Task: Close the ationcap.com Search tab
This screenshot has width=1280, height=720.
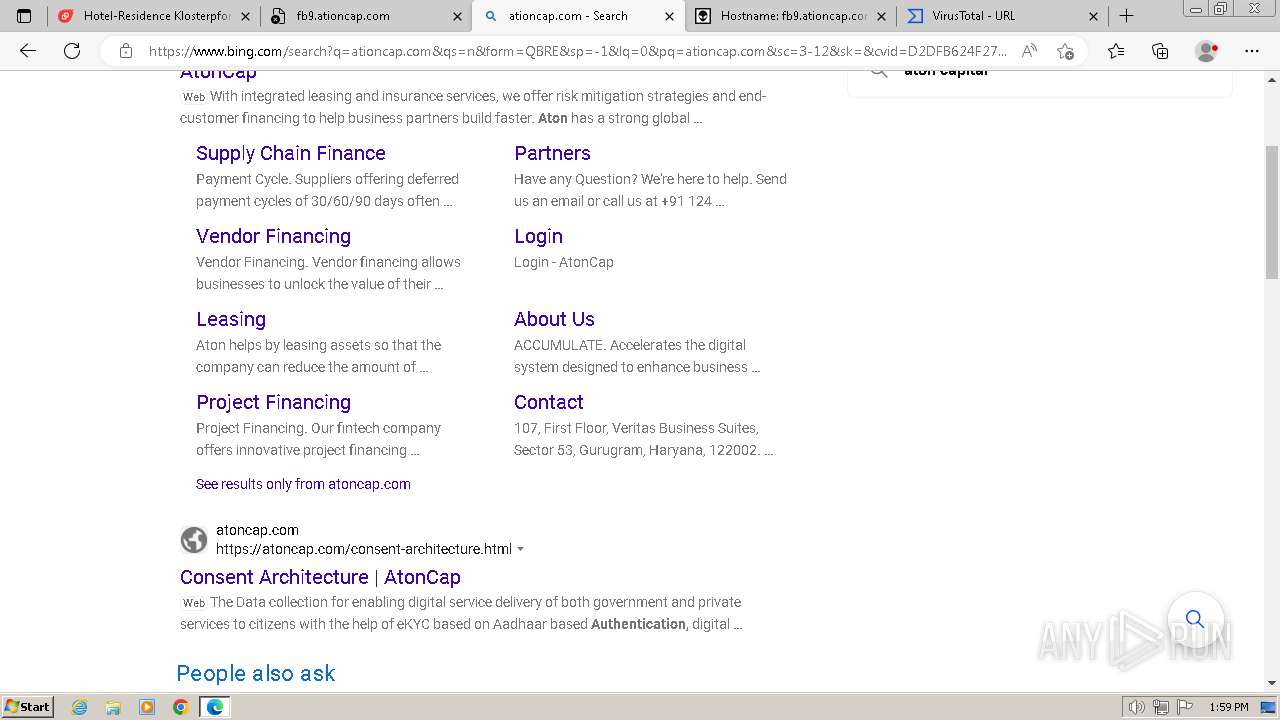Action: pyautogui.click(x=669, y=16)
